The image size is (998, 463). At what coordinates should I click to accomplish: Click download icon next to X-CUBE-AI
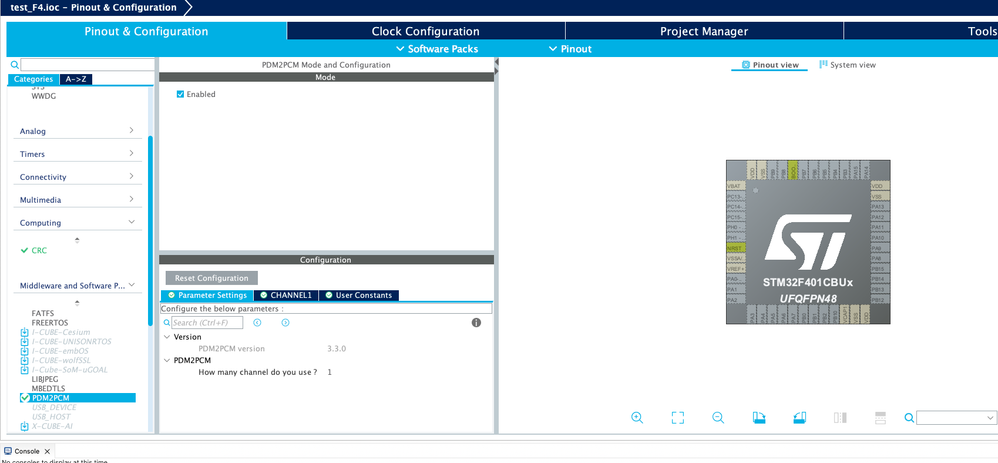coord(24,426)
